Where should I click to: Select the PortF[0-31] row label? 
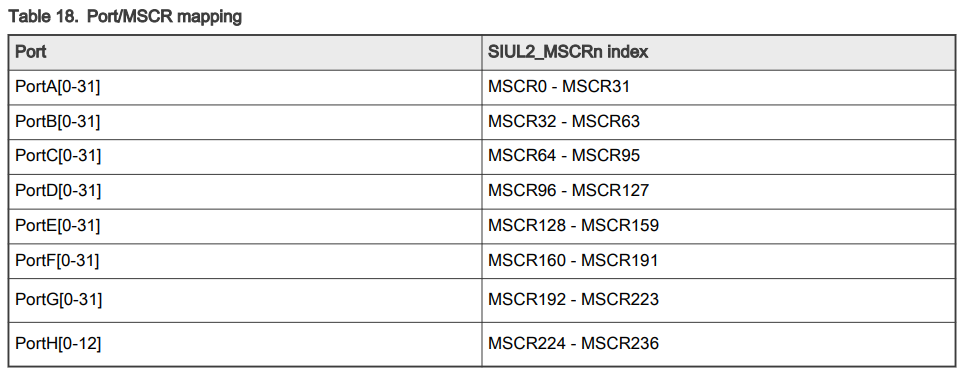coord(57,261)
